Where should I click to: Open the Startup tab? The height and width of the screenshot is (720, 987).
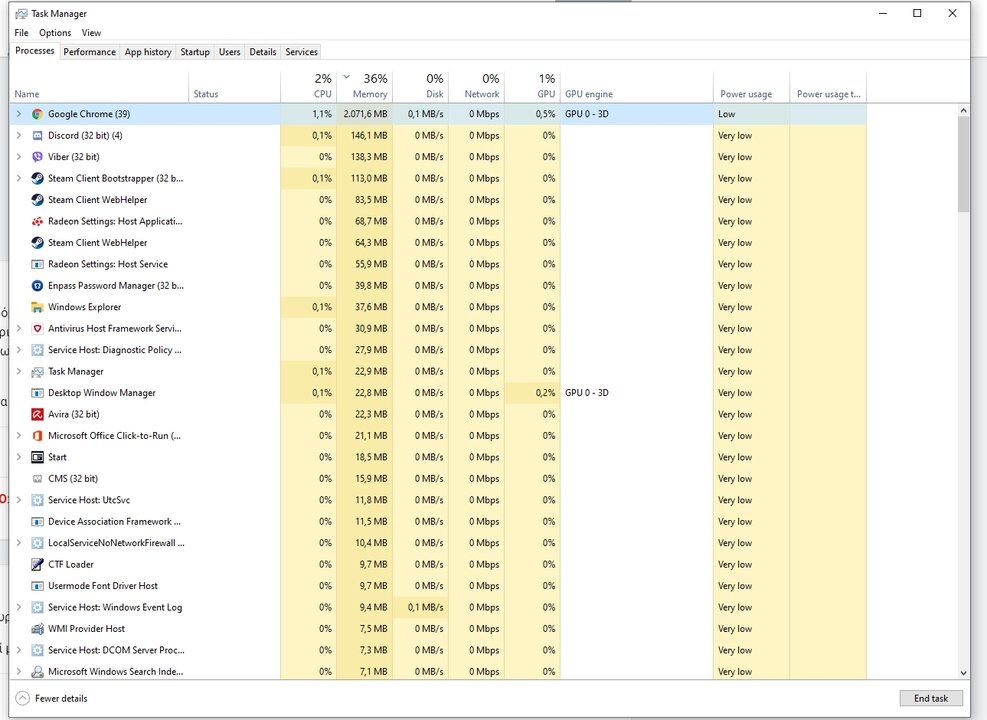click(x=195, y=52)
